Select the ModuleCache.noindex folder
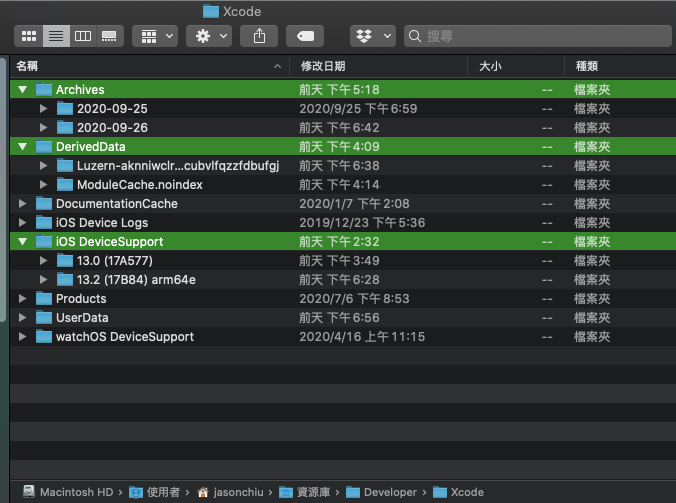This screenshot has width=676, height=503. pyautogui.click(x=139, y=185)
